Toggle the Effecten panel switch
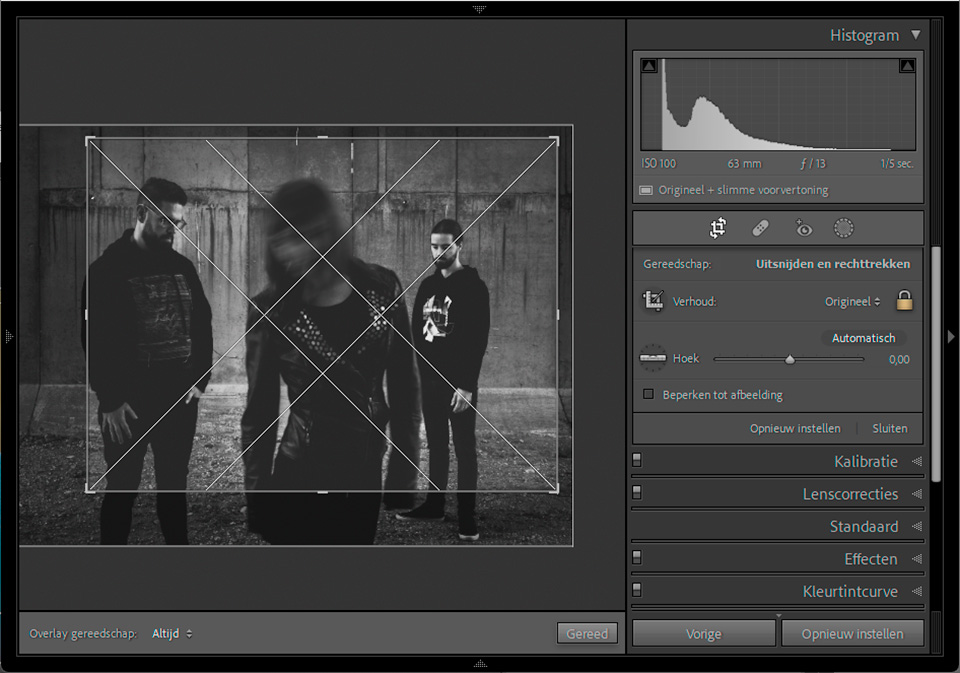Viewport: 960px width, 673px height. coord(637,557)
